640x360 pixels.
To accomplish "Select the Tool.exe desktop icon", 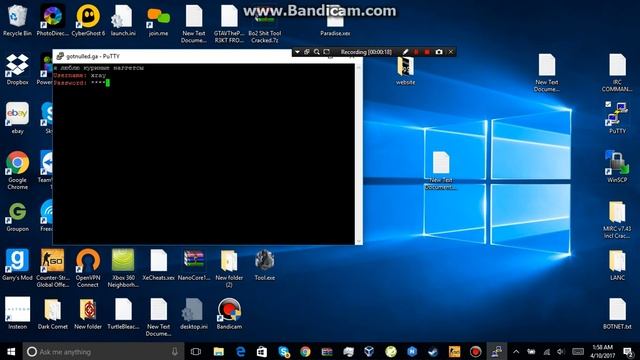I will (264, 264).
